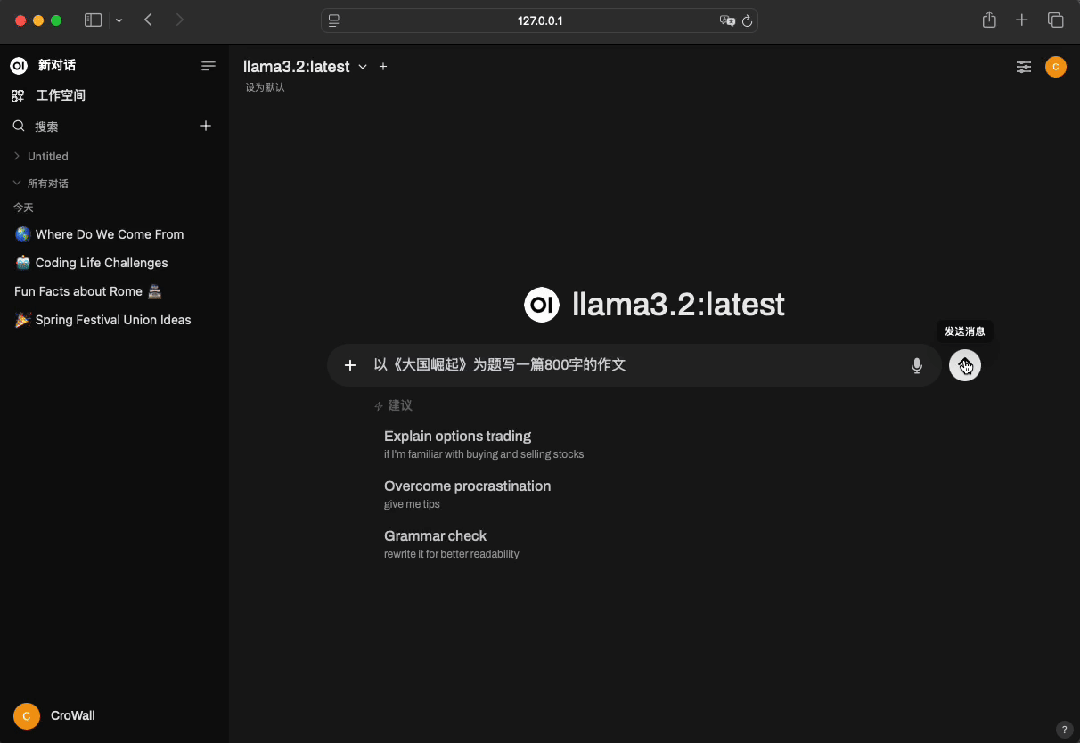Click the attach plus icon in message box
The width and height of the screenshot is (1080, 743).
(350, 365)
